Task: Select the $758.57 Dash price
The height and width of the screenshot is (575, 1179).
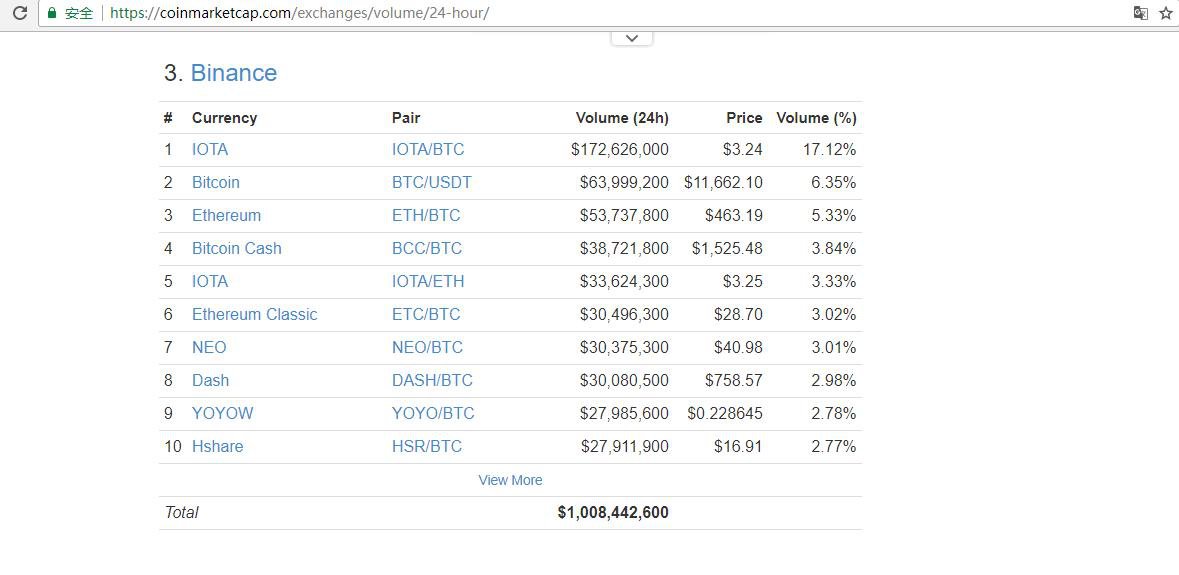Action: click(x=734, y=380)
